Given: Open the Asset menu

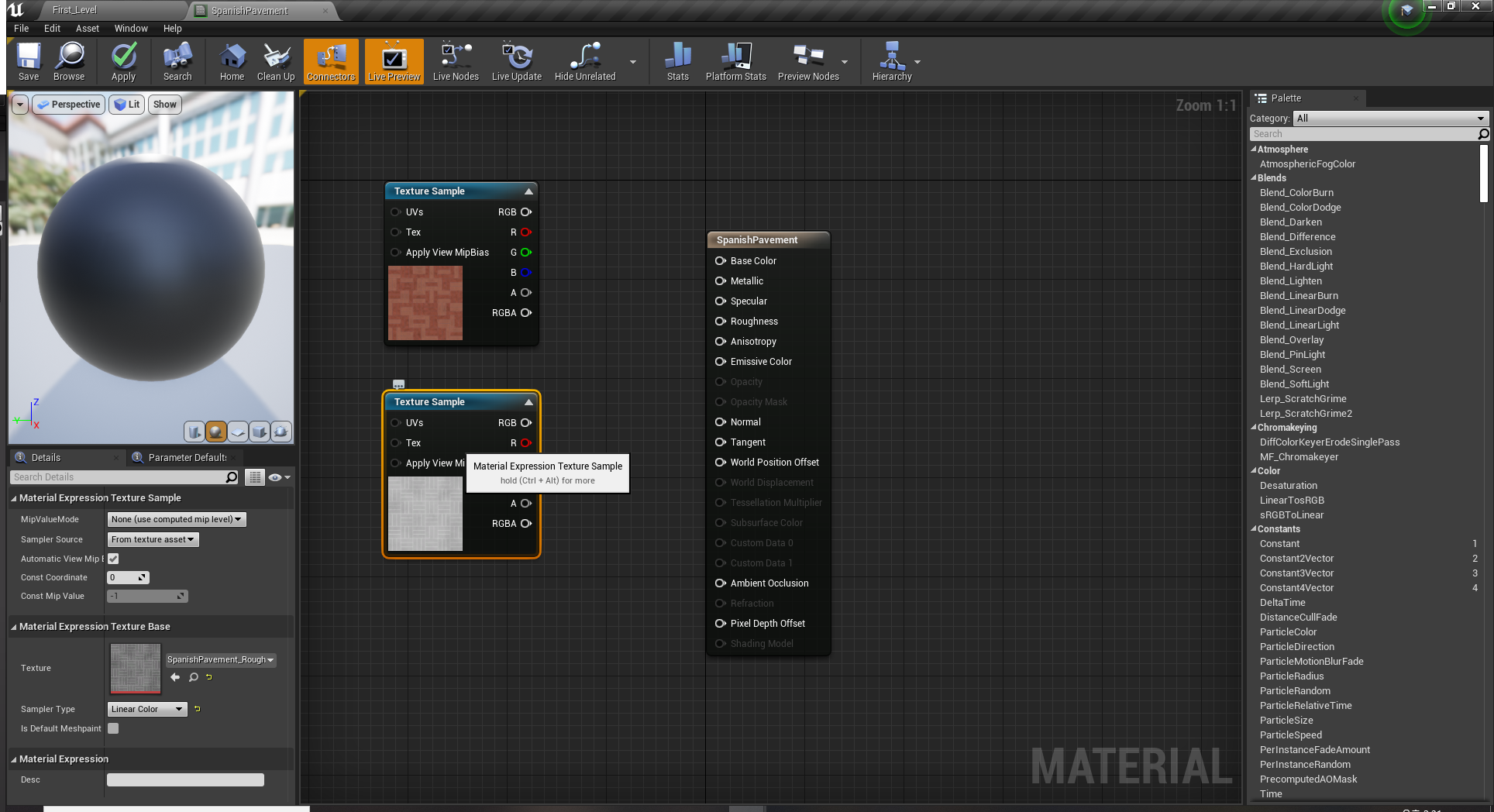Looking at the screenshot, I should coord(88,28).
